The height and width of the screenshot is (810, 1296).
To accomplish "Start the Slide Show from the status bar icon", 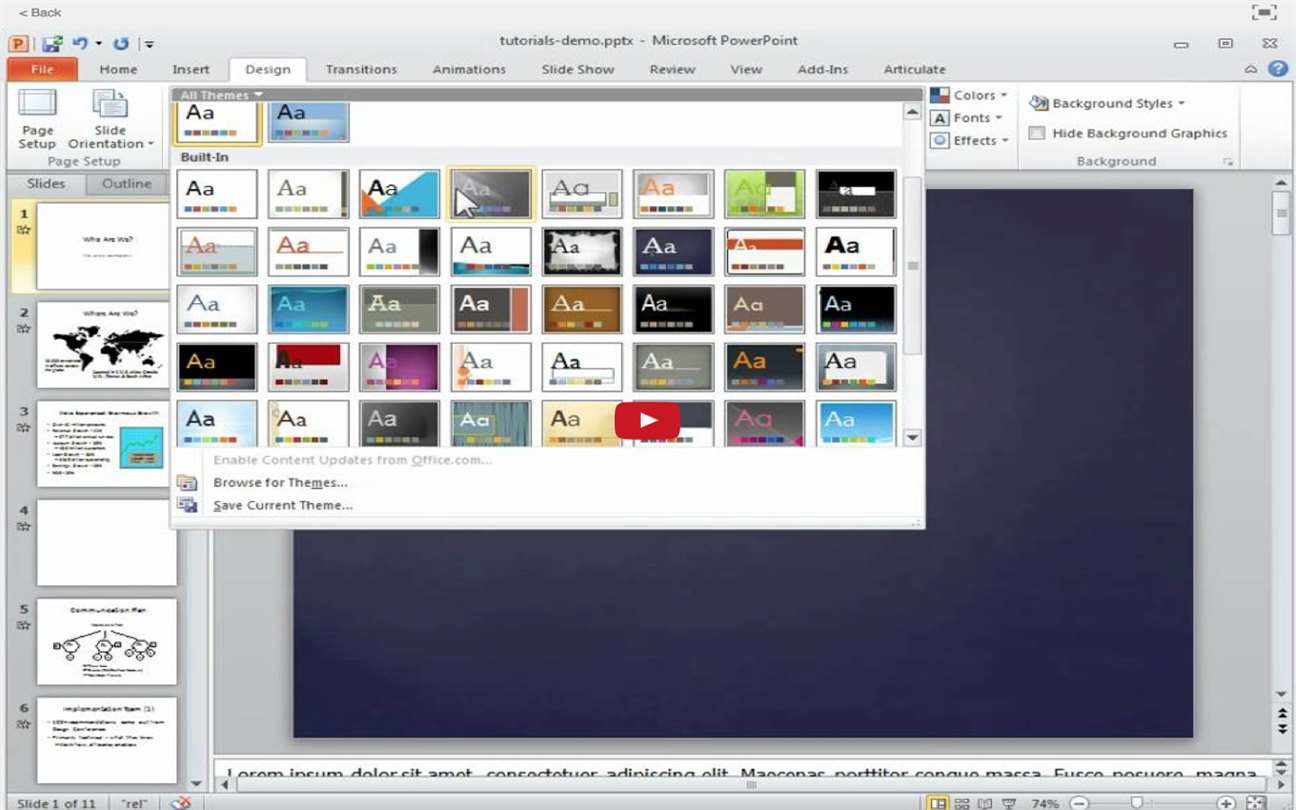I will (1007, 803).
